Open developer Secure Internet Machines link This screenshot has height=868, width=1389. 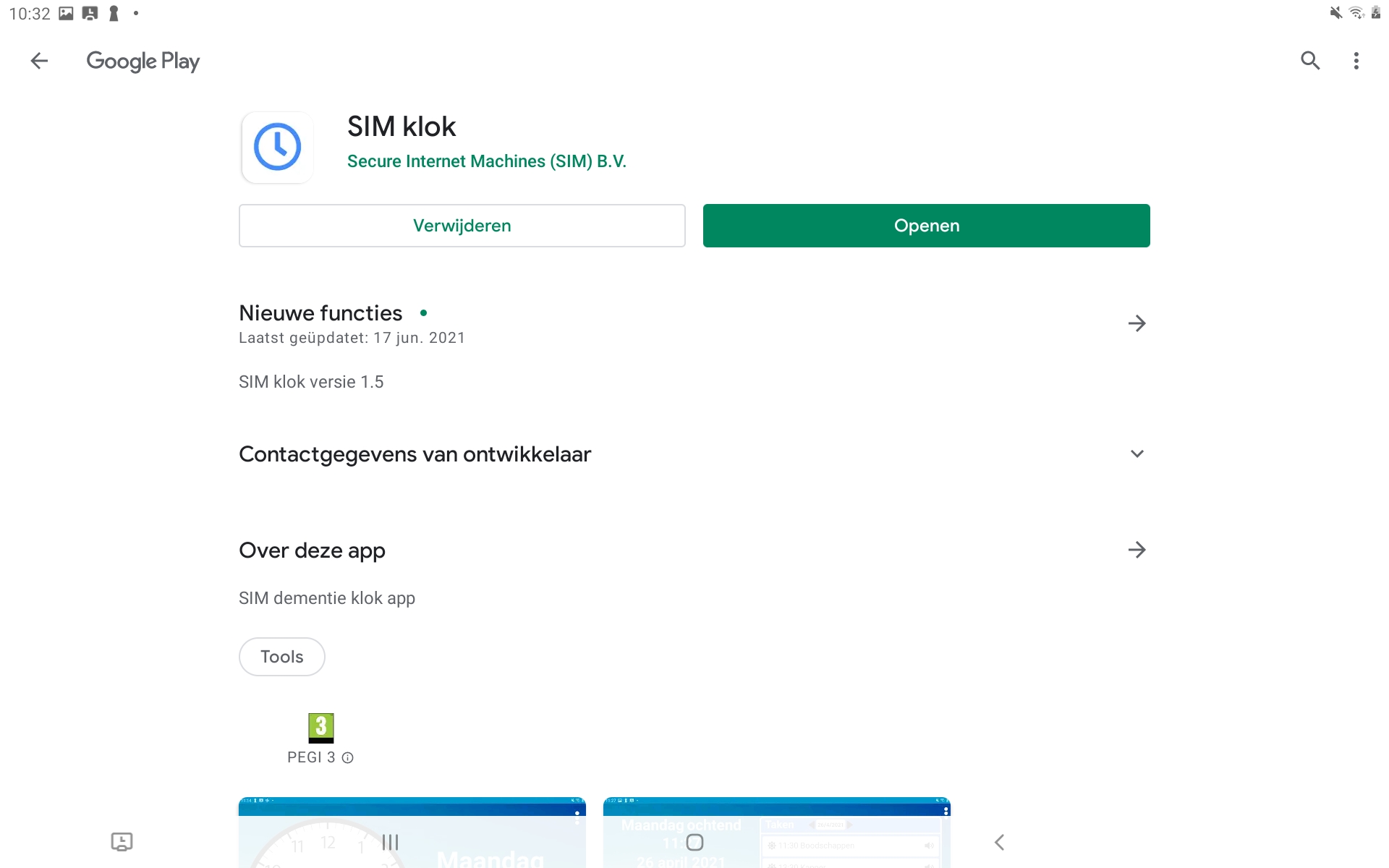[486, 161]
